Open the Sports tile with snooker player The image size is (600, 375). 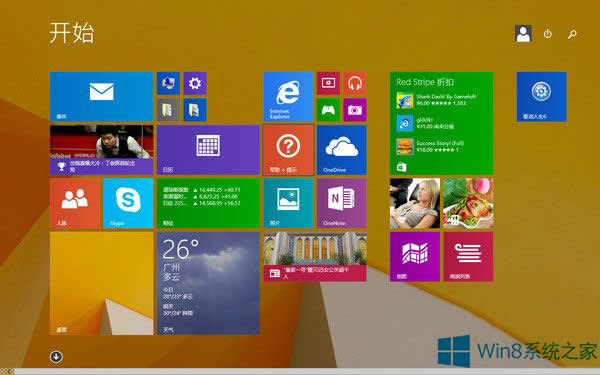pyautogui.click(x=101, y=150)
